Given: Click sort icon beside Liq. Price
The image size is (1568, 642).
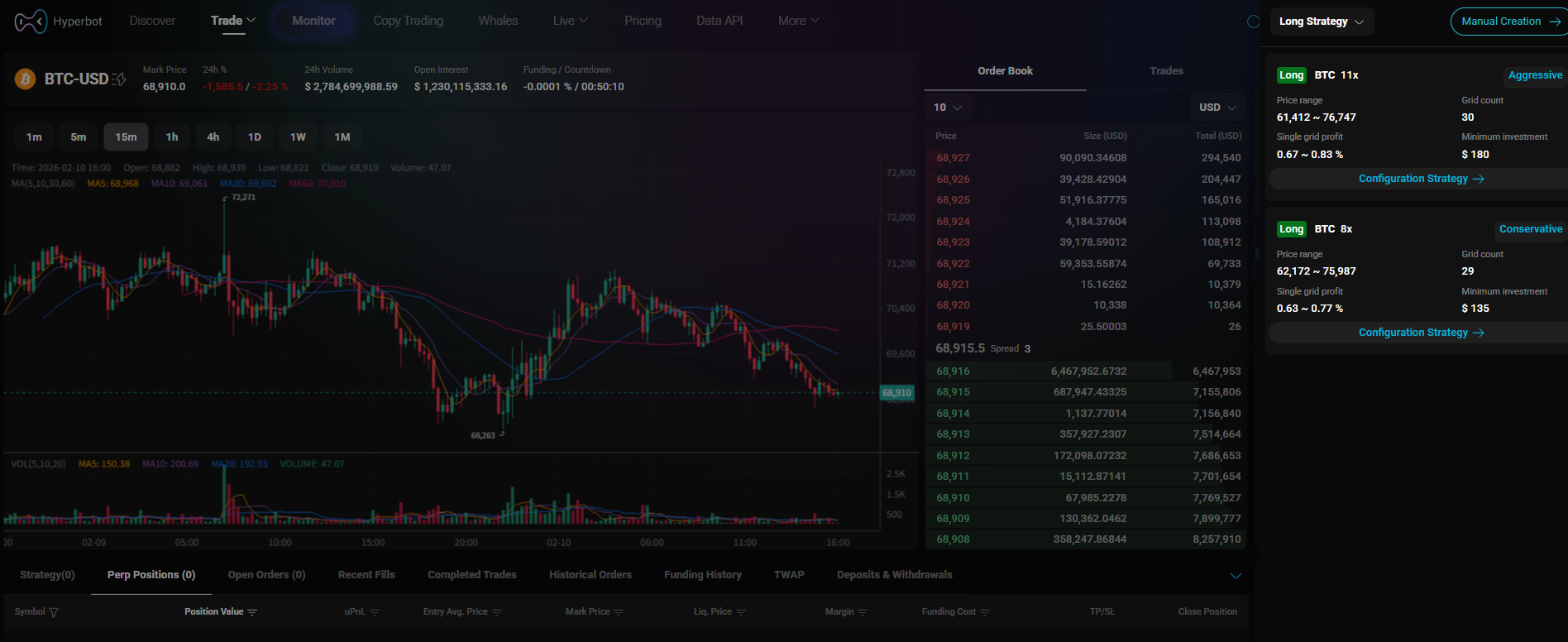Looking at the screenshot, I should 741,612.
